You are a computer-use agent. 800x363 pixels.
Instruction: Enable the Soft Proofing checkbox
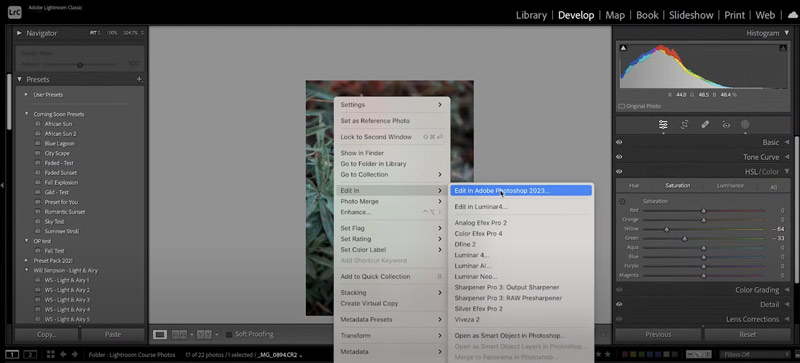pos(229,334)
